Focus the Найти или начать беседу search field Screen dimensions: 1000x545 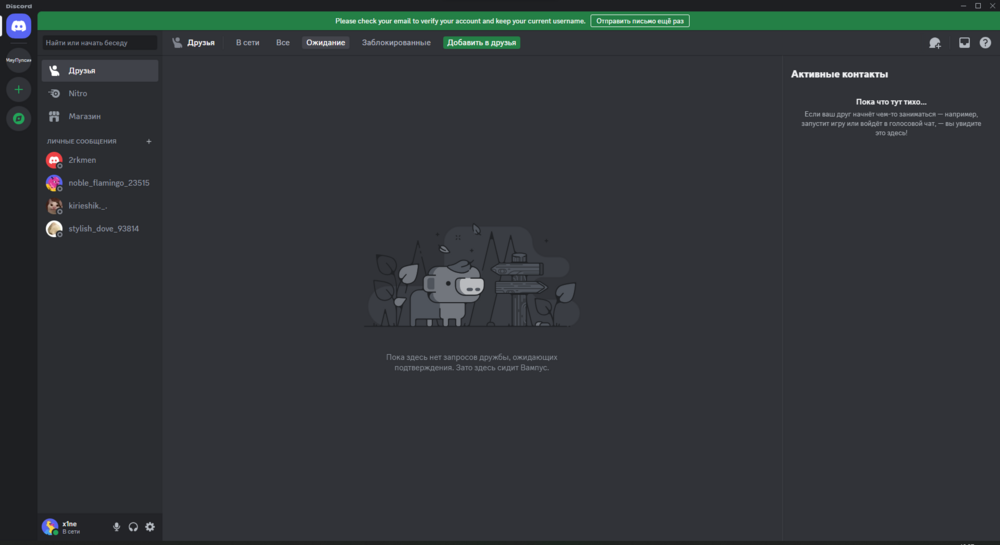pos(99,43)
